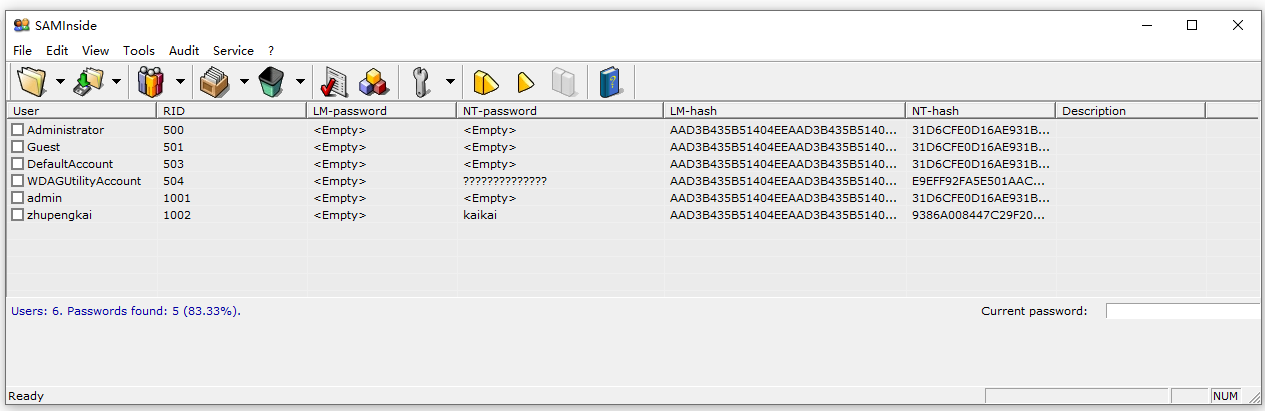Open the Edit menu

(57, 50)
